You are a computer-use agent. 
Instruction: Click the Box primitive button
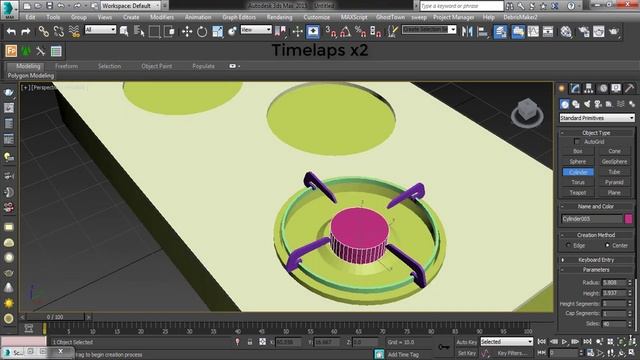[578, 151]
